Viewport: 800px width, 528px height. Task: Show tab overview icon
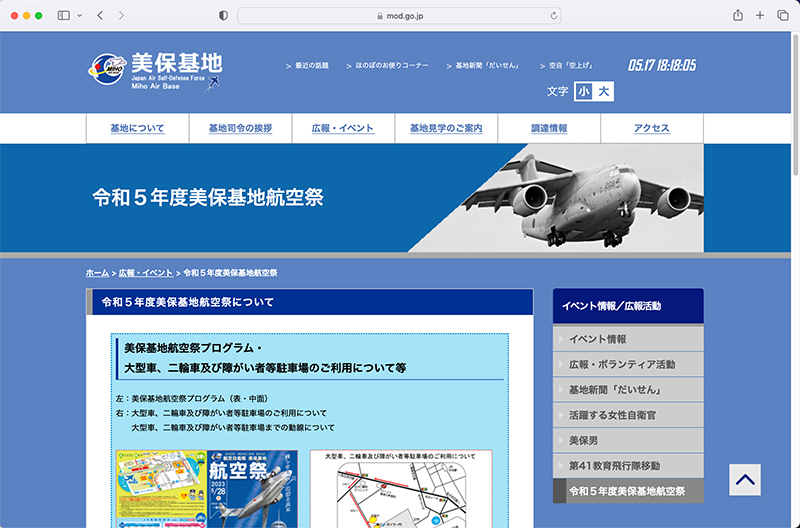783,15
